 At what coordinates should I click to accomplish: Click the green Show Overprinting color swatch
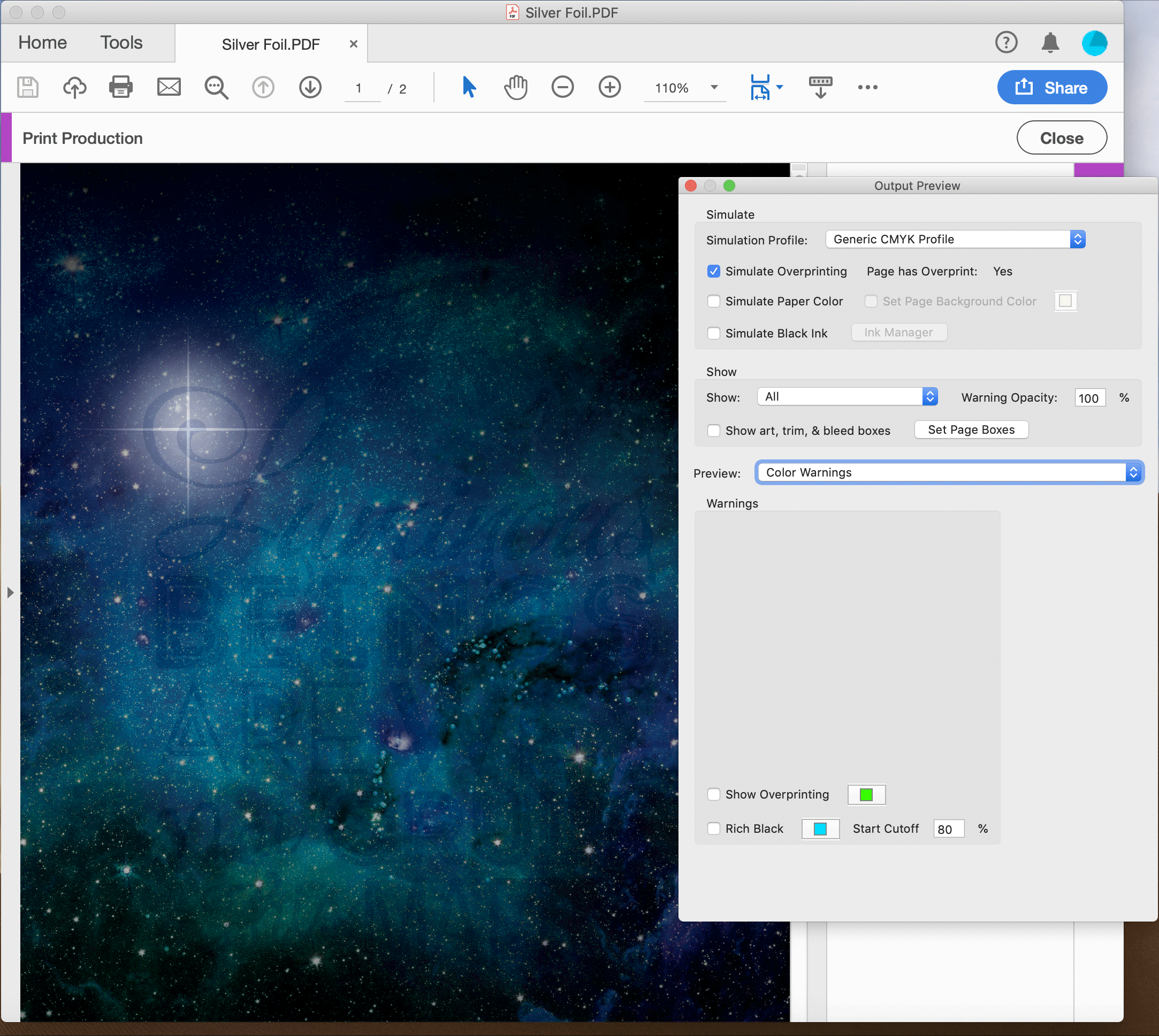866,795
